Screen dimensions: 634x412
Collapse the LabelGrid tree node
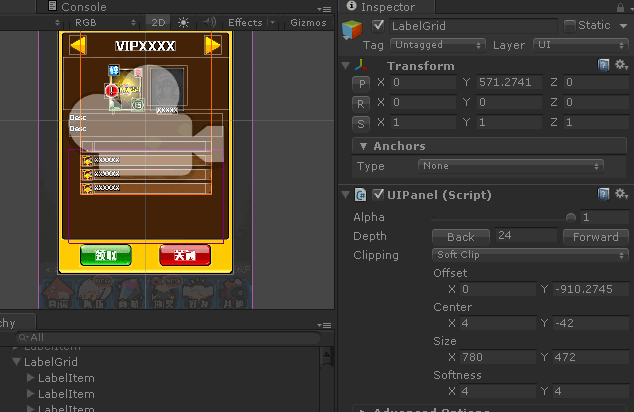(x=17, y=362)
